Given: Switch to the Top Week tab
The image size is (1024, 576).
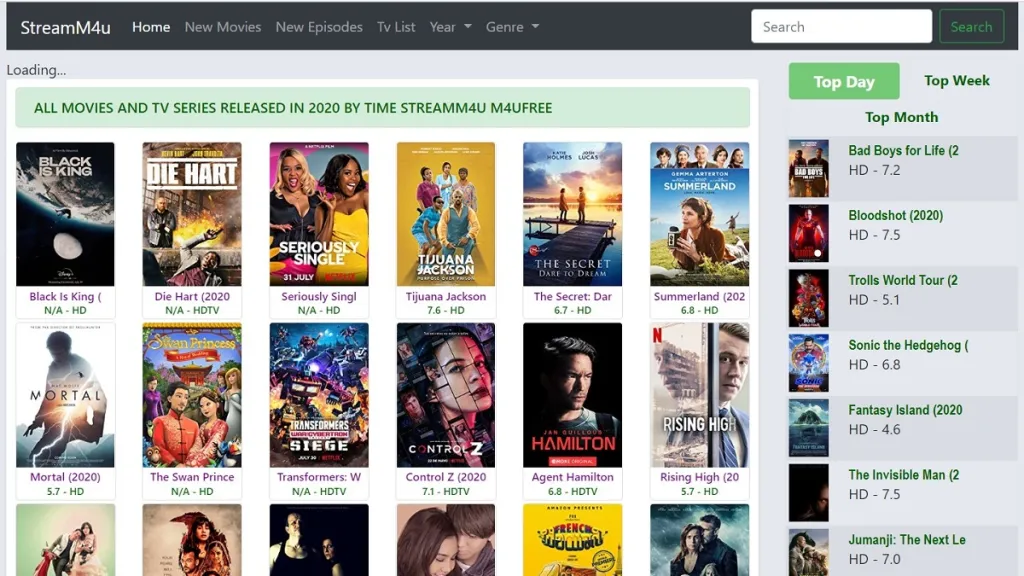Looking at the screenshot, I should tap(956, 81).
